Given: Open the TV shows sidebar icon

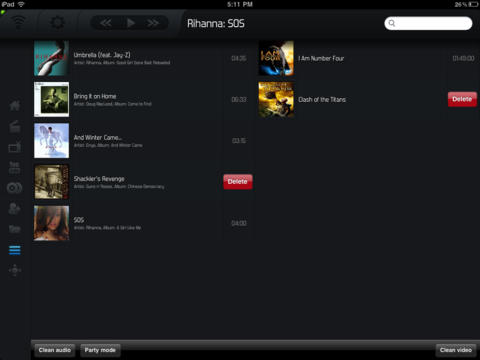Looking at the screenshot, I should (x=15, y=147).
